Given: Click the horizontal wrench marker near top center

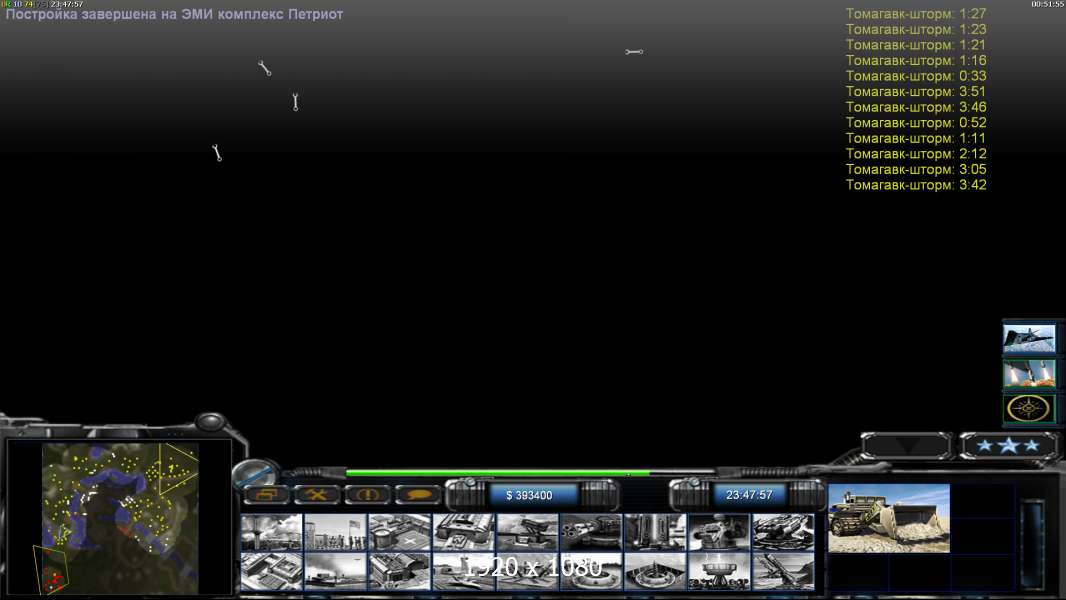Looking at the screenshot, I should pyautogui.click(x=634, y=51).
